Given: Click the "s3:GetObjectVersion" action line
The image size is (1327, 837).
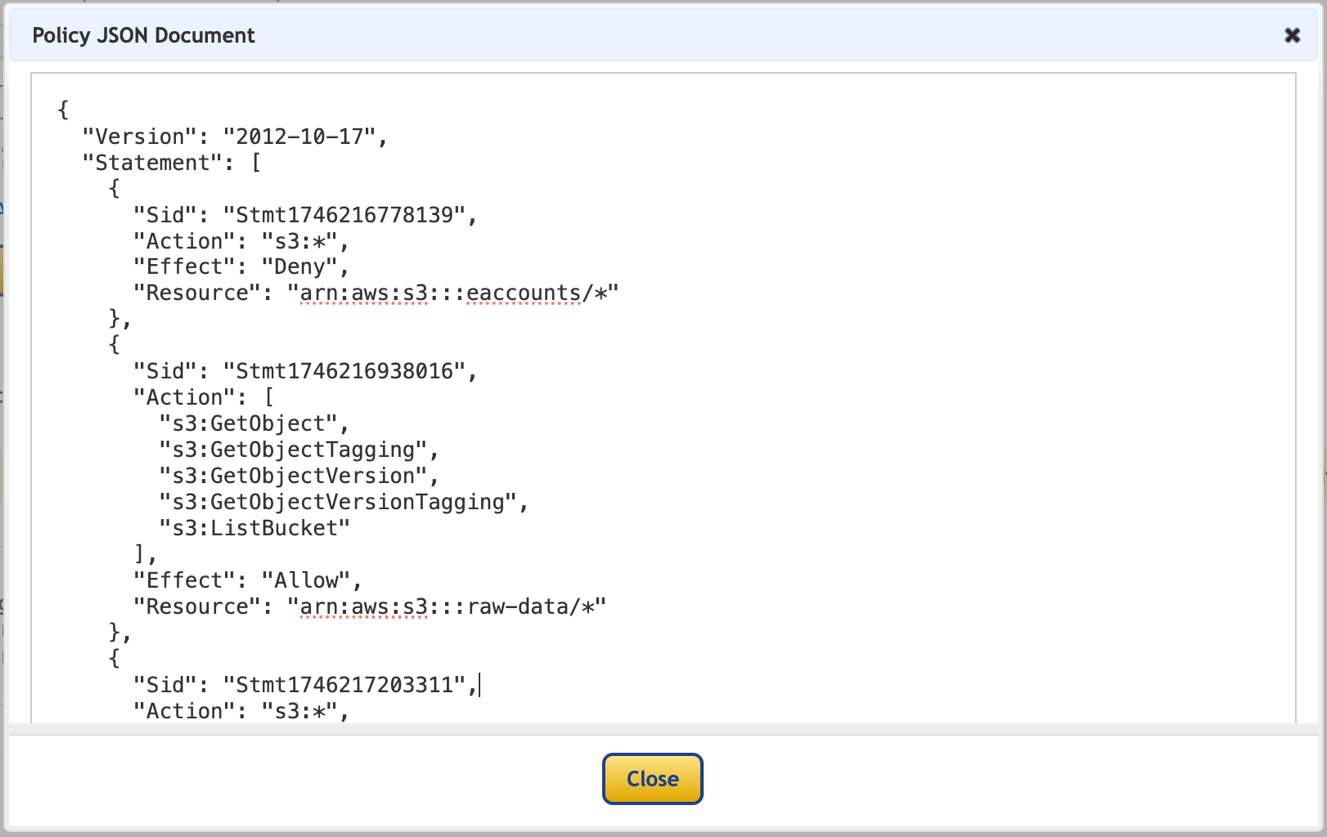Looking at the screenshot, I should click(x=299, y=476).
